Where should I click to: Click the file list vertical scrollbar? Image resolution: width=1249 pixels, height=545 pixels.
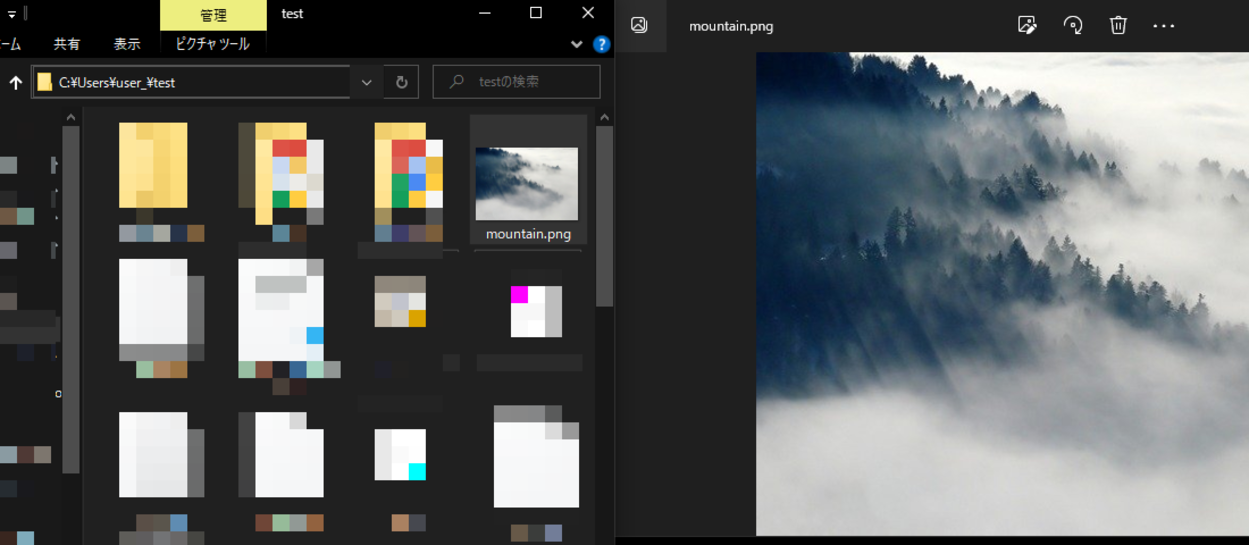click(604, 215)
